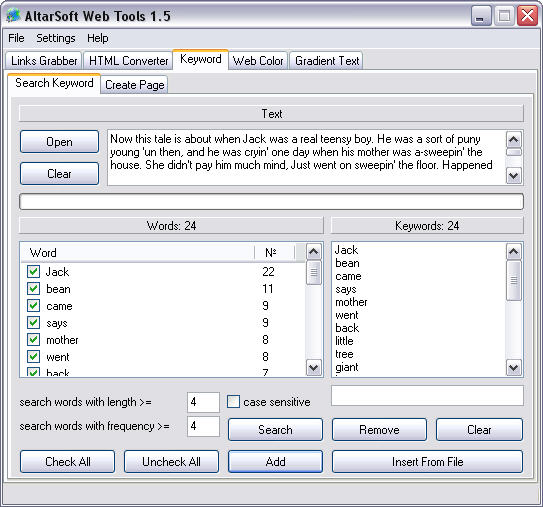This screenshot has width=543, height=507.
Task: Open the File menu
Action: [16, 38]
